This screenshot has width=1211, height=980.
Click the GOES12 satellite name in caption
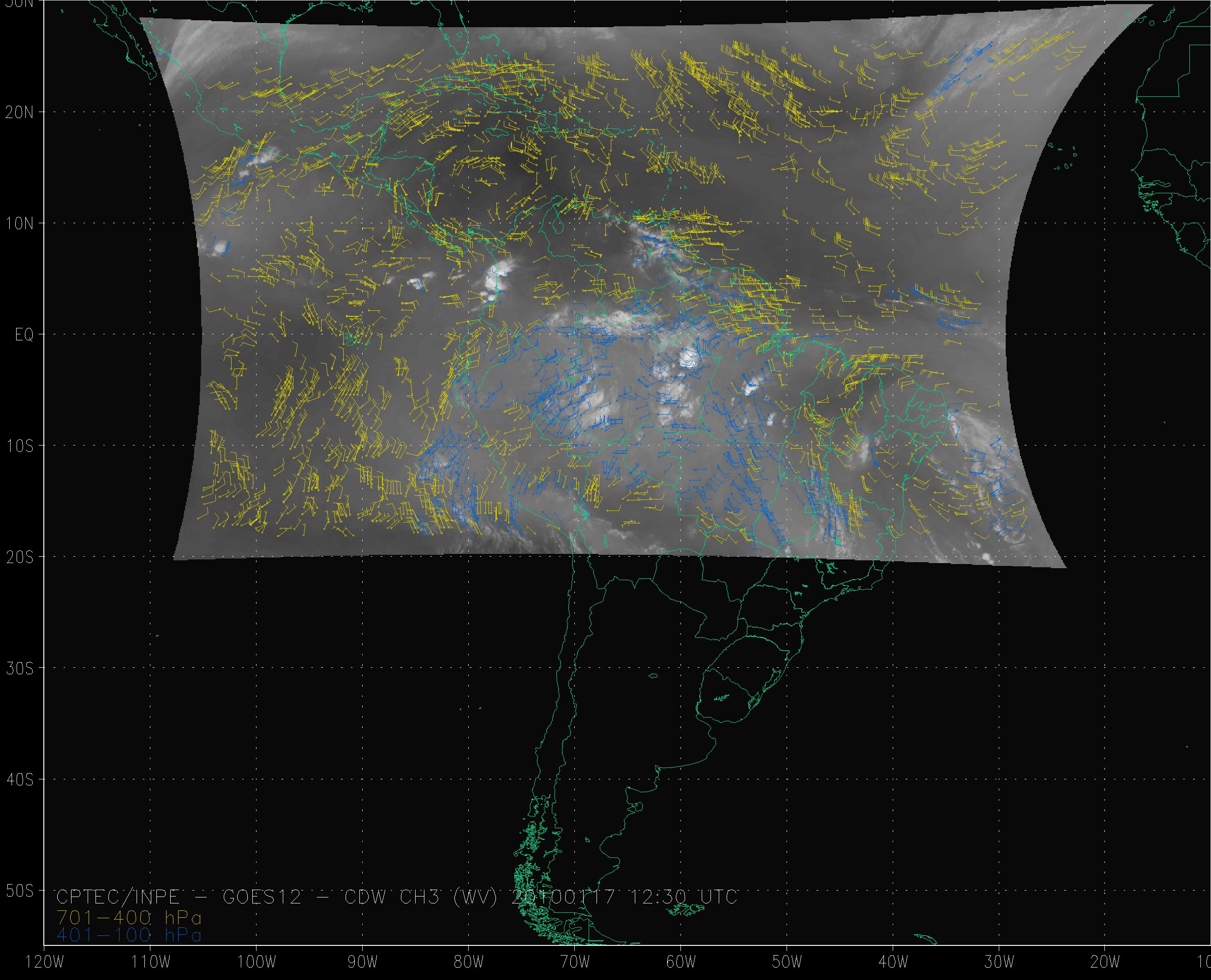tap(263, 897)
